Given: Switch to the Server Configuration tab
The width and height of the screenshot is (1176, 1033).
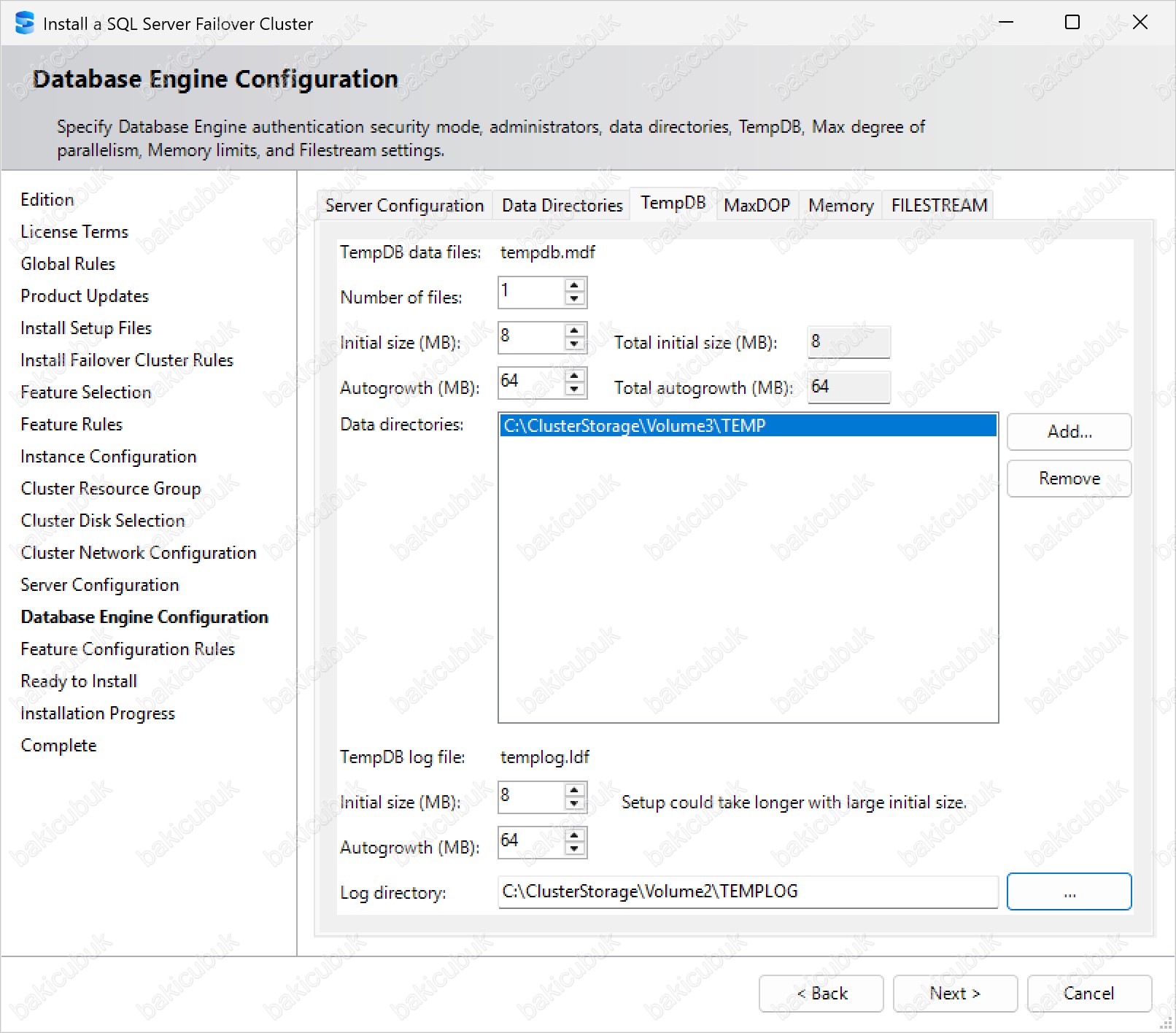Looking at the screenshot, I should click(x=404, y=206).
